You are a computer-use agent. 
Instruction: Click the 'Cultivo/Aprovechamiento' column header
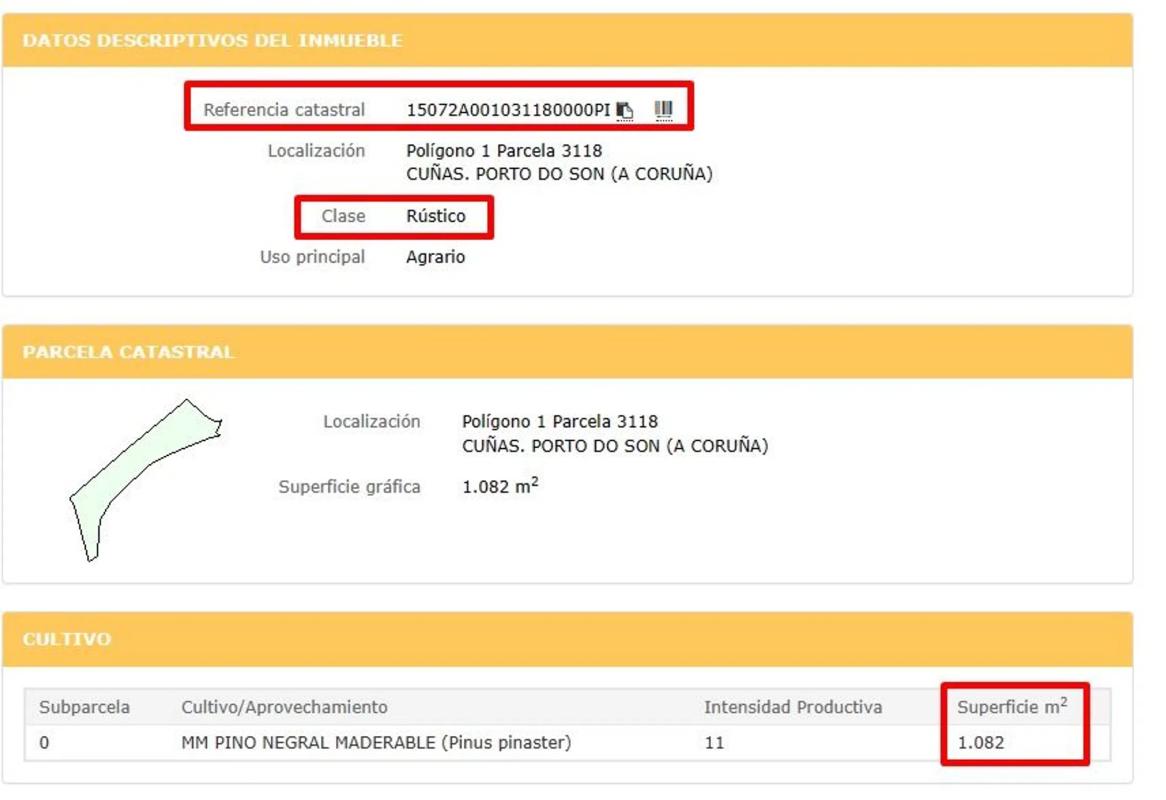(284, 707)
